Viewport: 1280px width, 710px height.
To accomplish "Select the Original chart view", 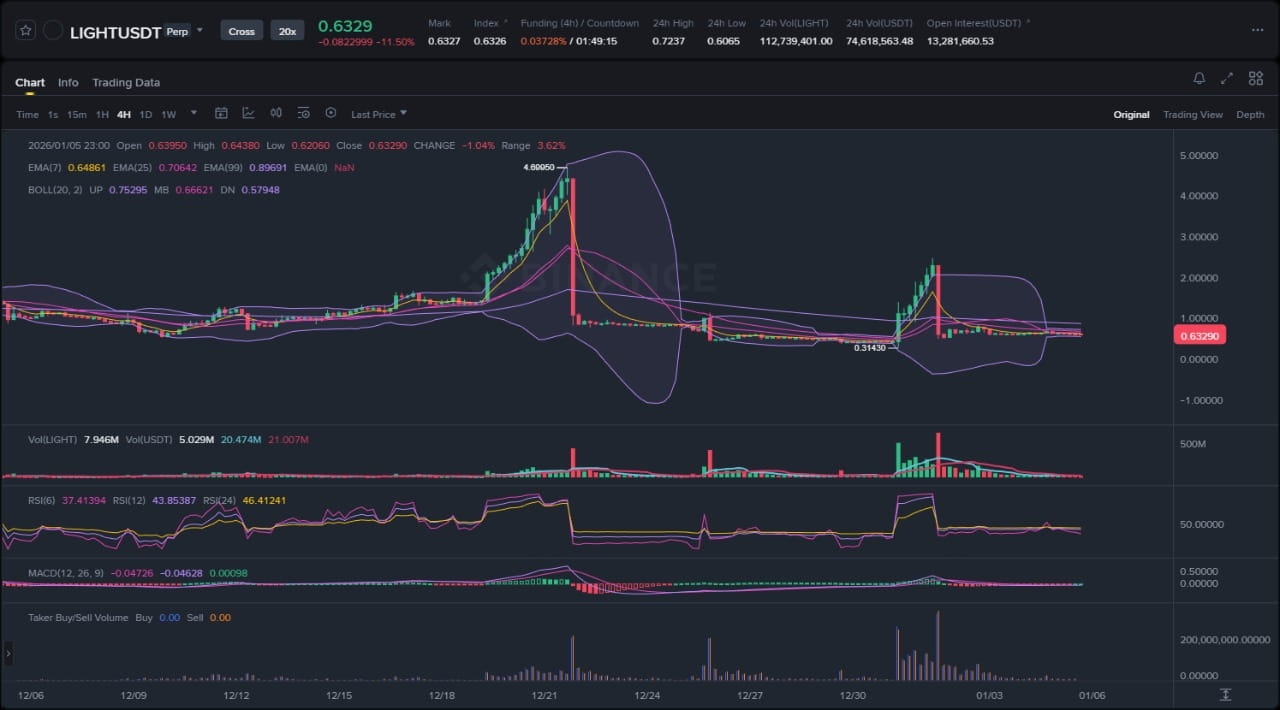I will [x=1131, y=114].
